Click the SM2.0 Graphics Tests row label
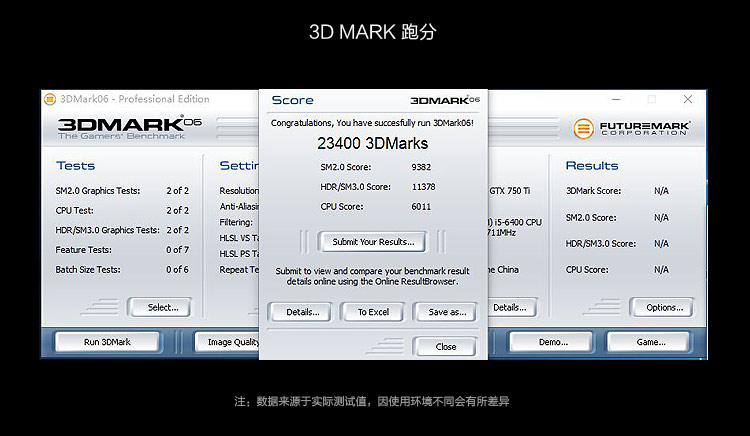 click(x=98, y=190)
